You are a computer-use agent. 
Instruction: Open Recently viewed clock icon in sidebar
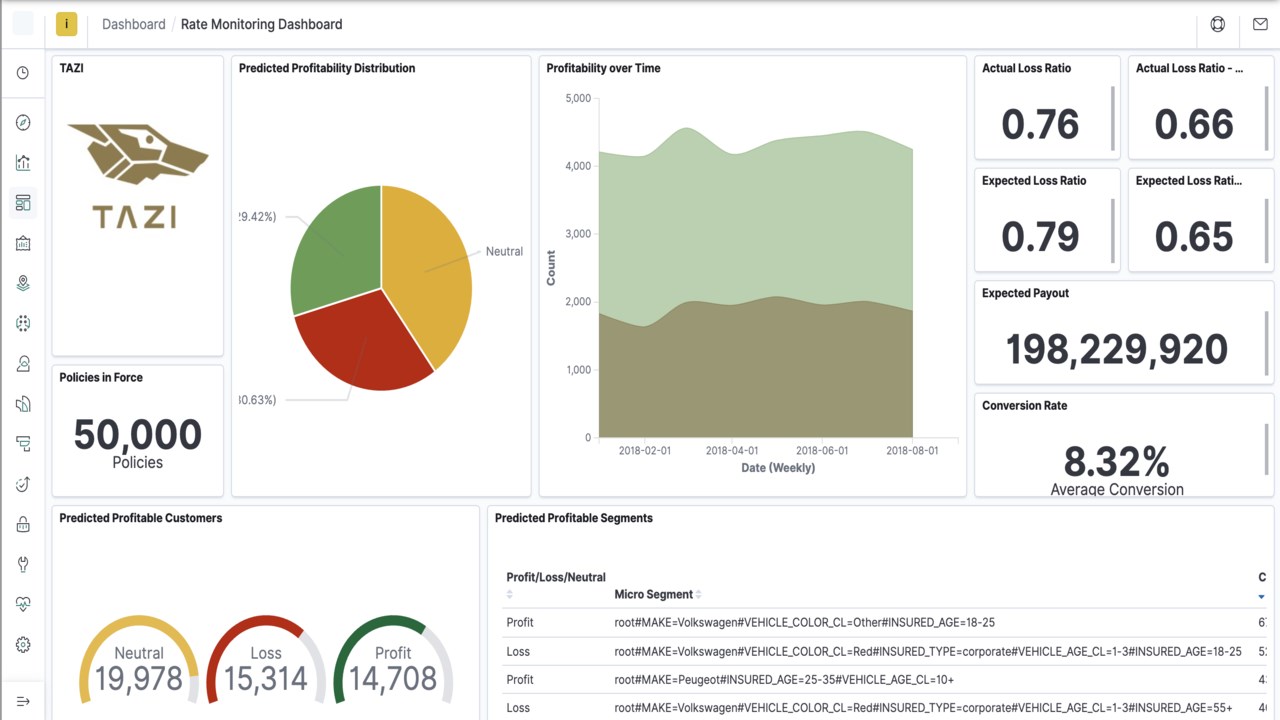point(23,73)
